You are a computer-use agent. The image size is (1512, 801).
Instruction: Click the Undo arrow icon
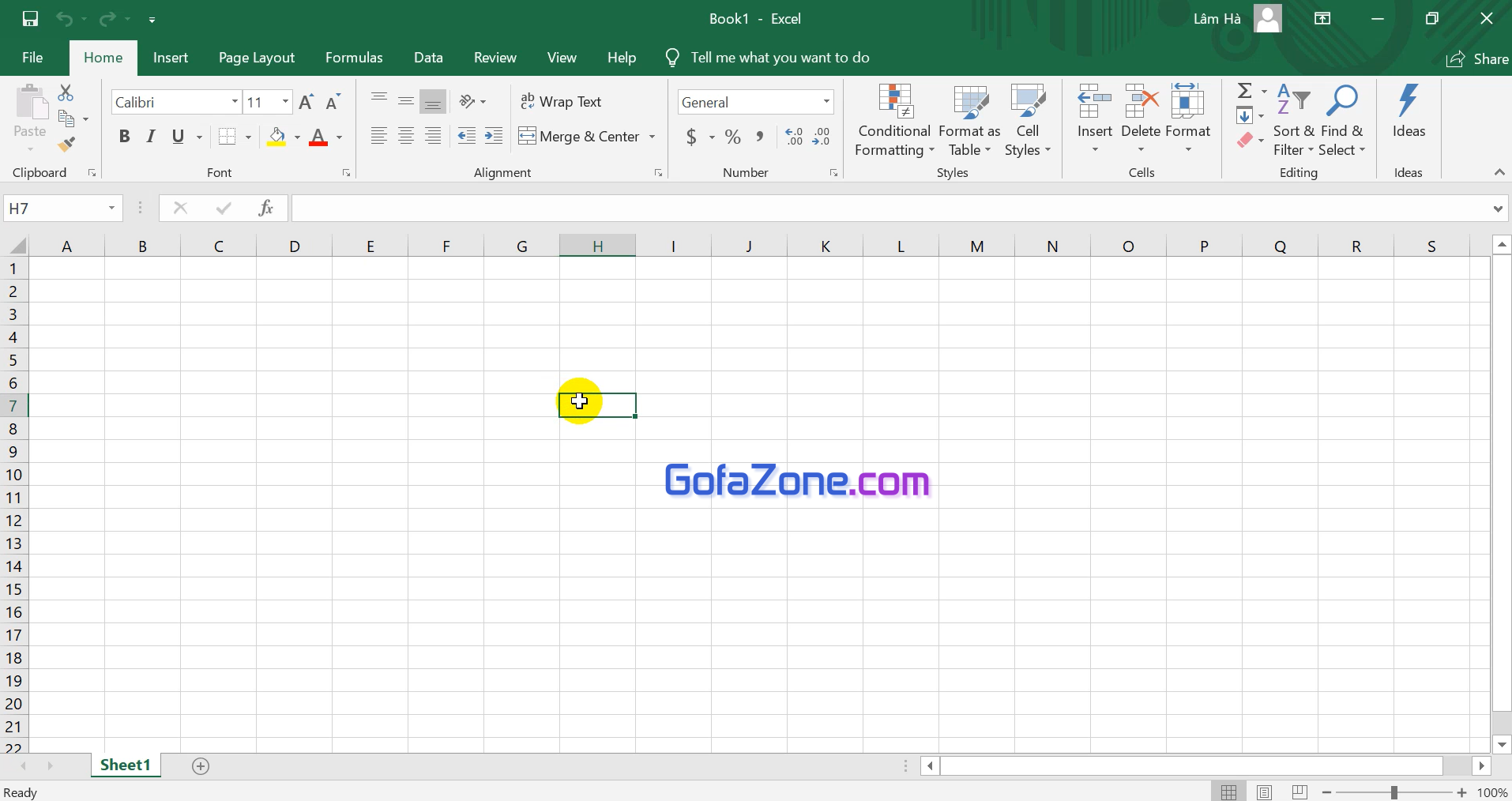click(x=65, y=19)
